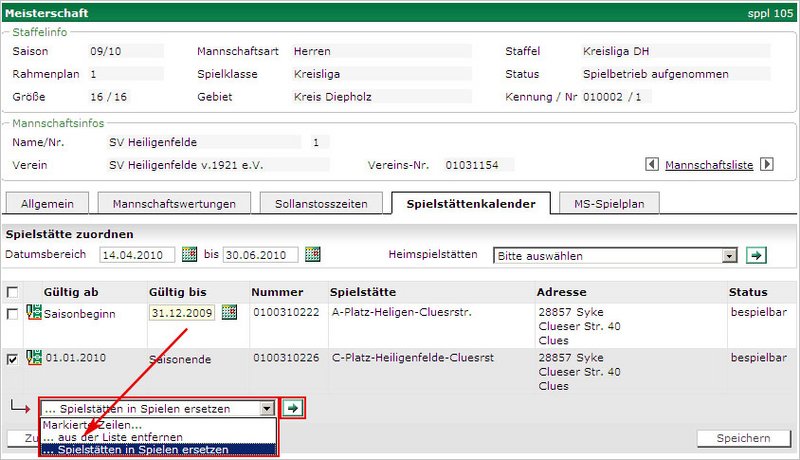
Task: Click the Gültig bis date field 31.12.2009
Action: coord(182,313)
